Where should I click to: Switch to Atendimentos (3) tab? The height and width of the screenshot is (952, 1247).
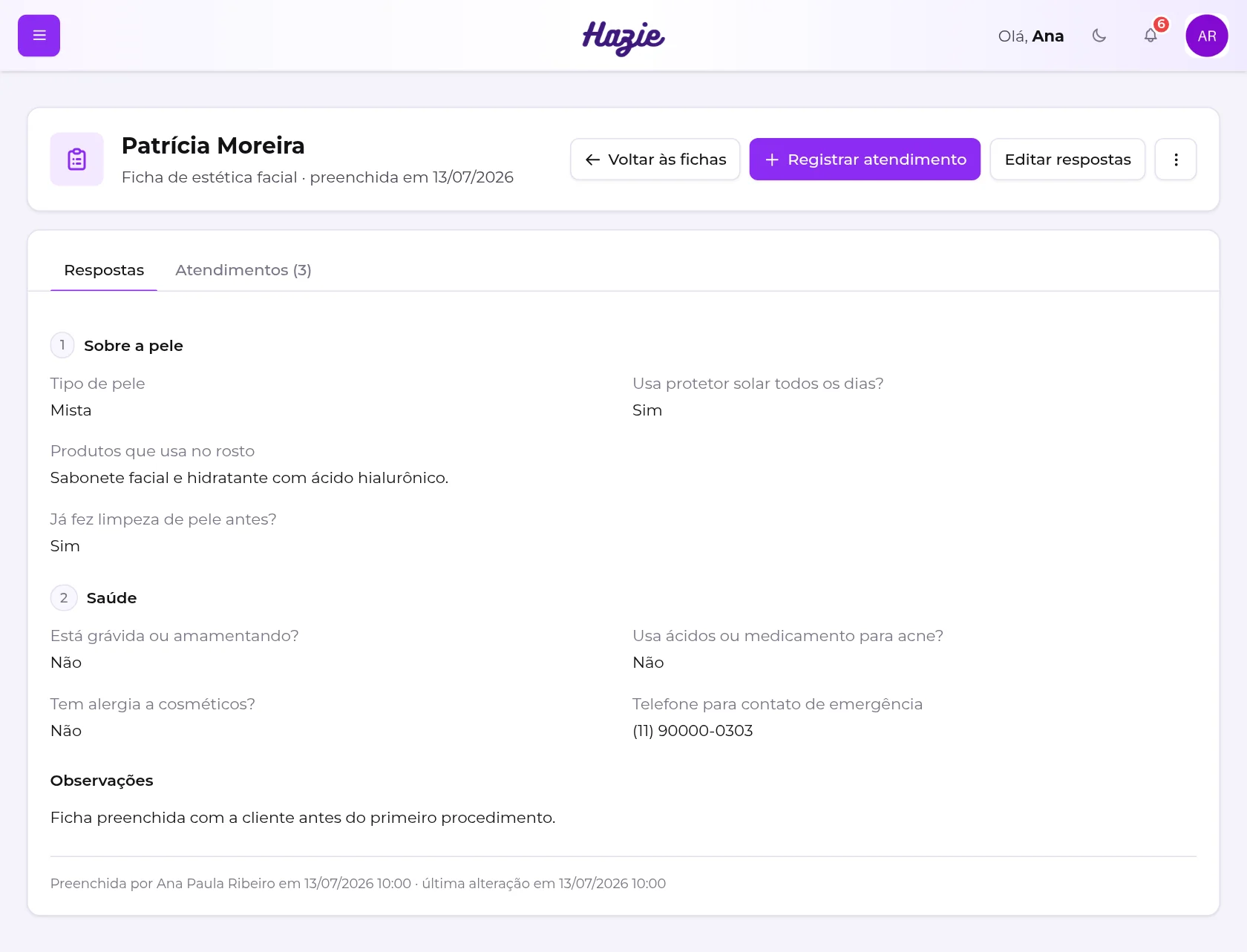click(x=243, y=270)
